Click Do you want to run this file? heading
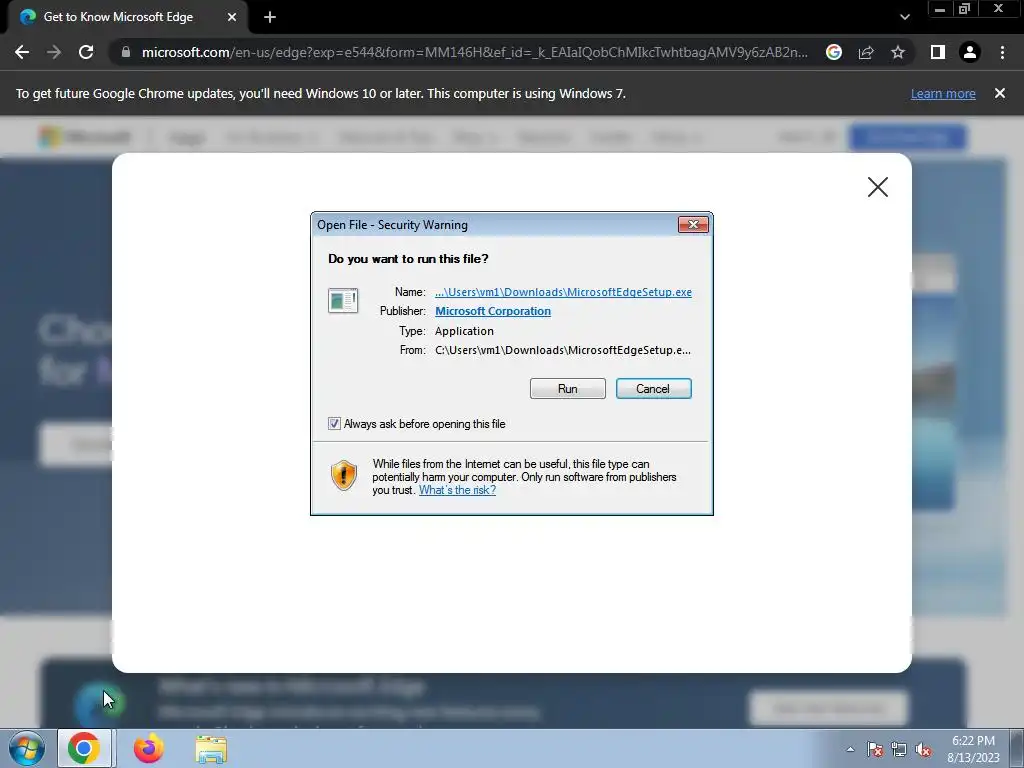Viewport: 1024px width, 768px height. tap(408, 259)
